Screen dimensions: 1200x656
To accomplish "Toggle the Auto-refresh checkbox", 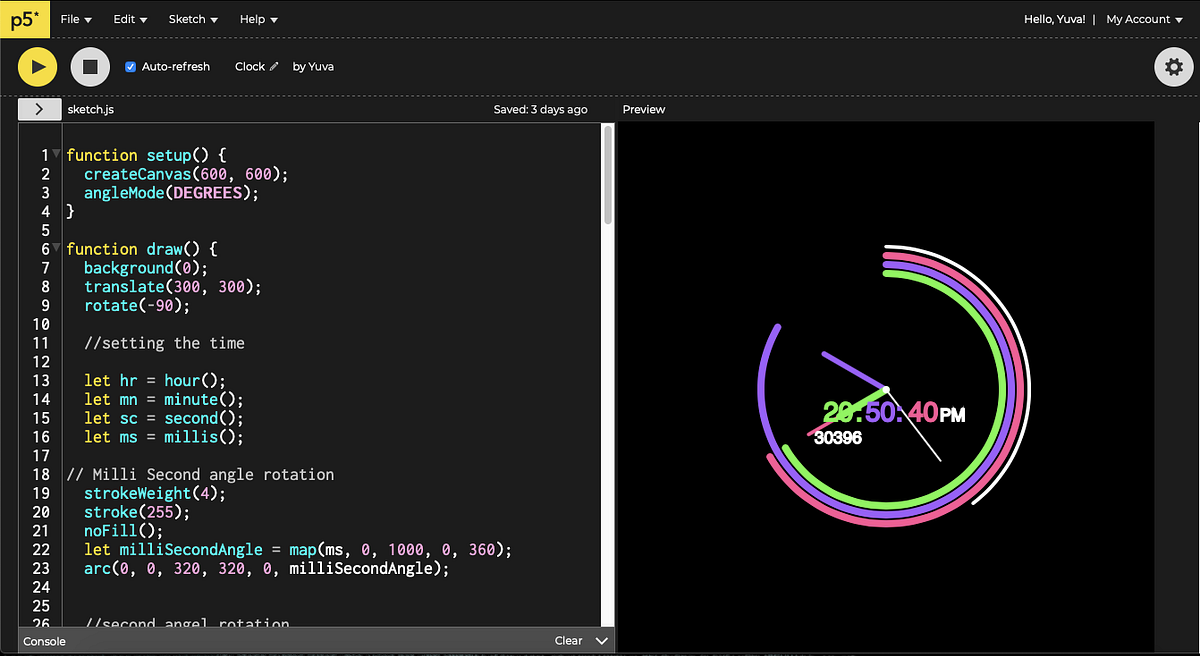I will pos(129,66).
